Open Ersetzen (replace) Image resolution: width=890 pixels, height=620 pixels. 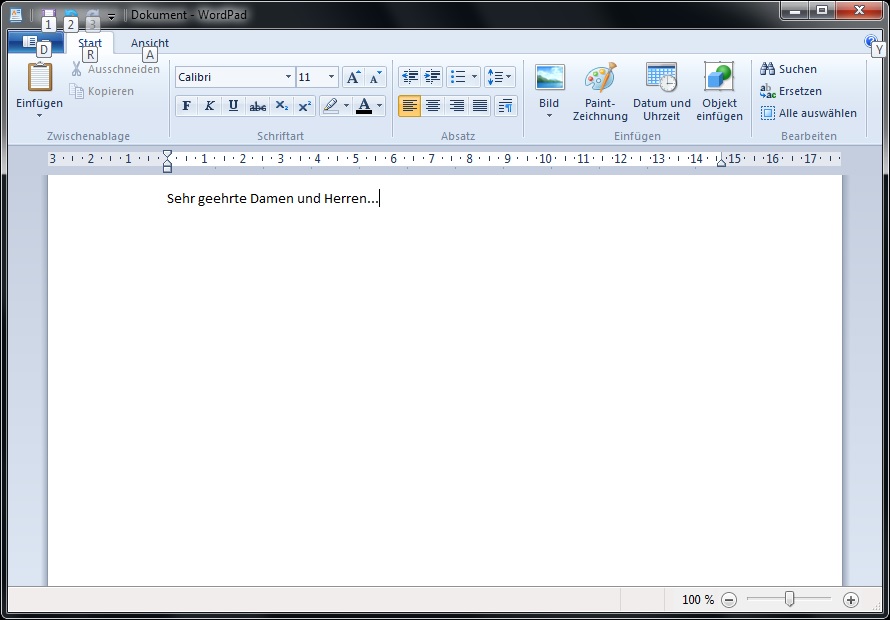[x=791, y=91]
